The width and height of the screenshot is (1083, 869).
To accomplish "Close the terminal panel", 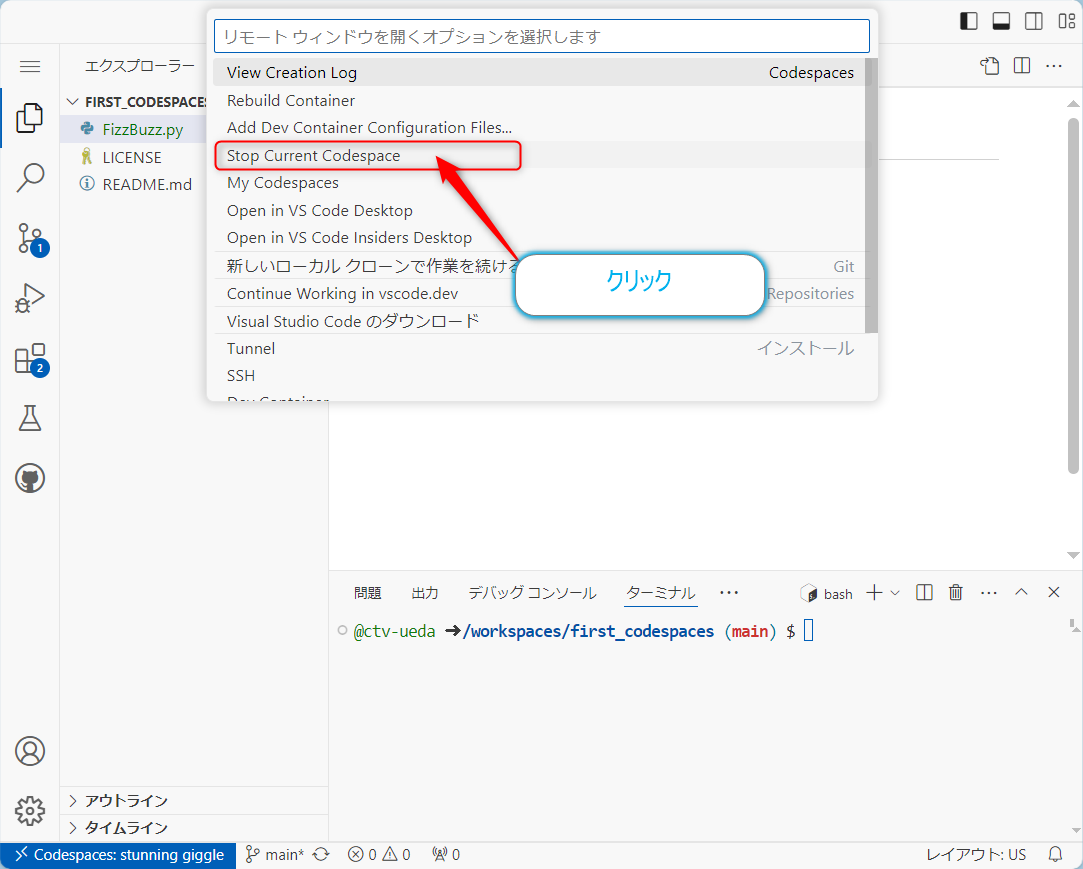I will (x=1053, y=592).
